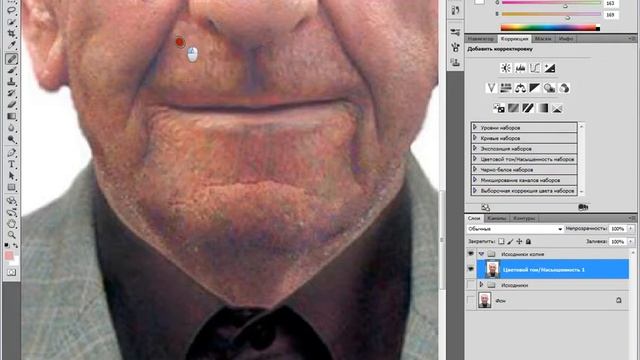This screenshot has width=640, height=360.
Task: Add a Gradient Map adjustment
Action: pyautogui.click(x=542, y=108)
